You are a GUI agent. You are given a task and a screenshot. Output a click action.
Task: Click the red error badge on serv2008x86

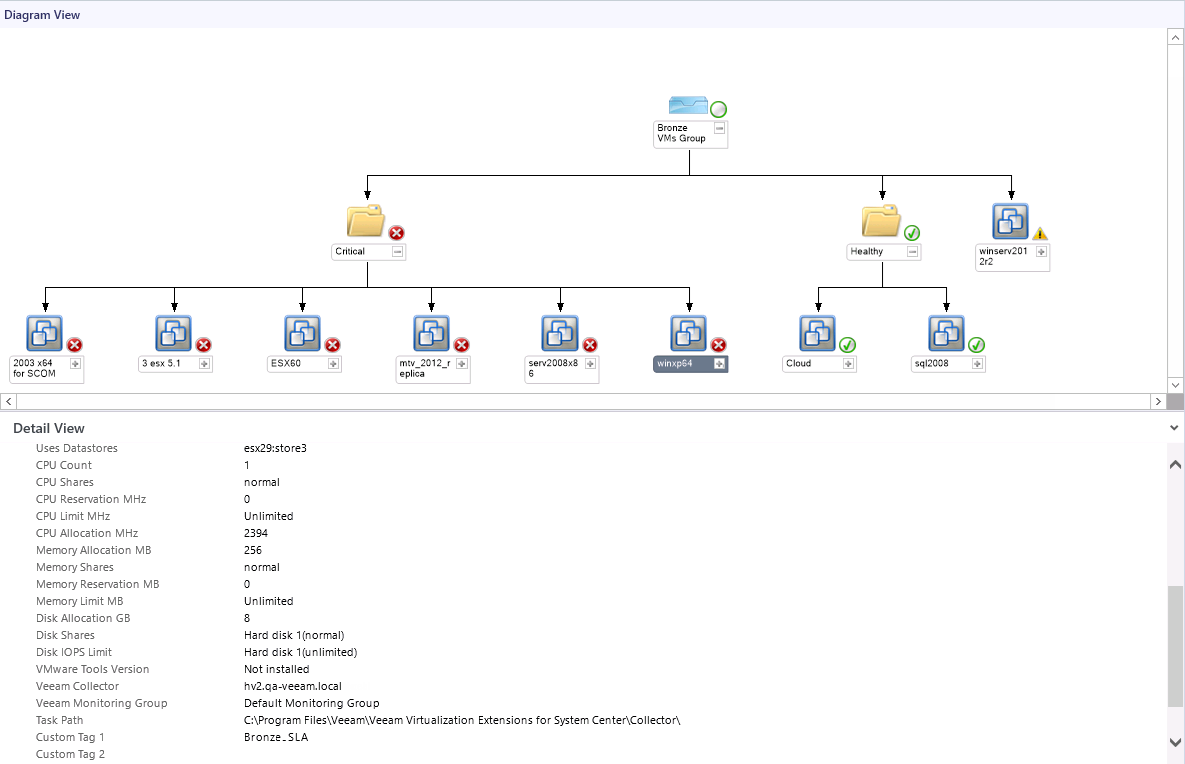click(x=590, y=345)
